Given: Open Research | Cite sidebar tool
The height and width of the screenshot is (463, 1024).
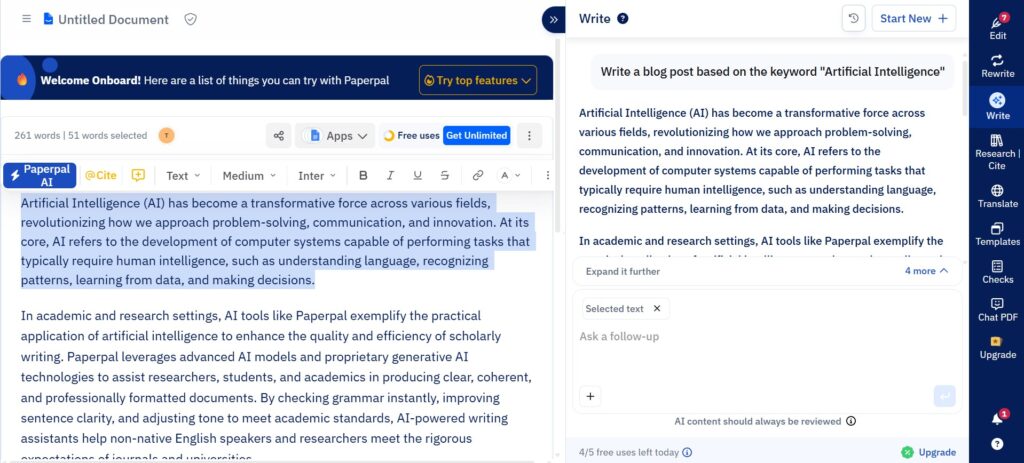Looking at the screenshot, I should point(997,152).
